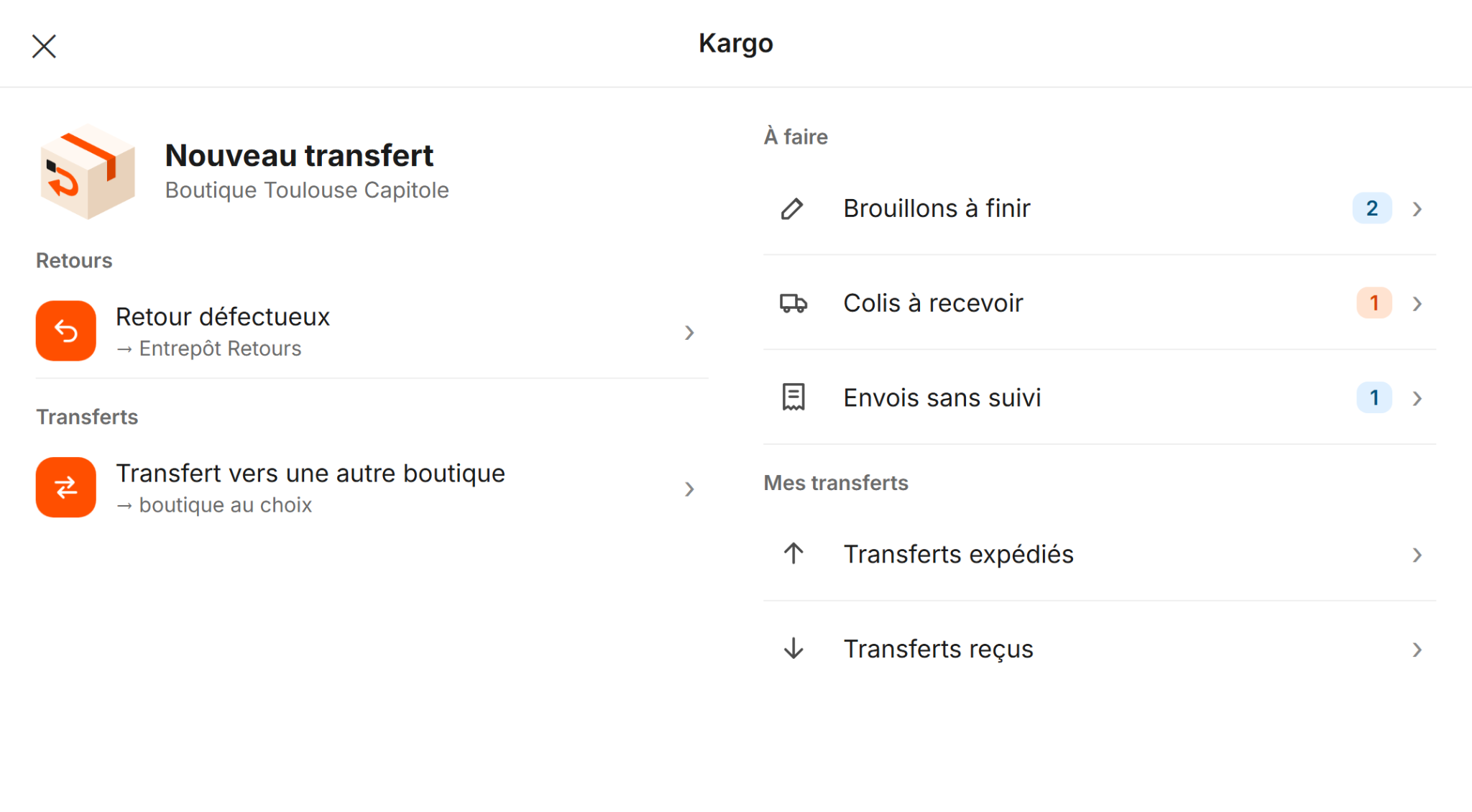1472x812 pixels.
Task: Select Retour défectueux option
Action: (x=372, y=331)
